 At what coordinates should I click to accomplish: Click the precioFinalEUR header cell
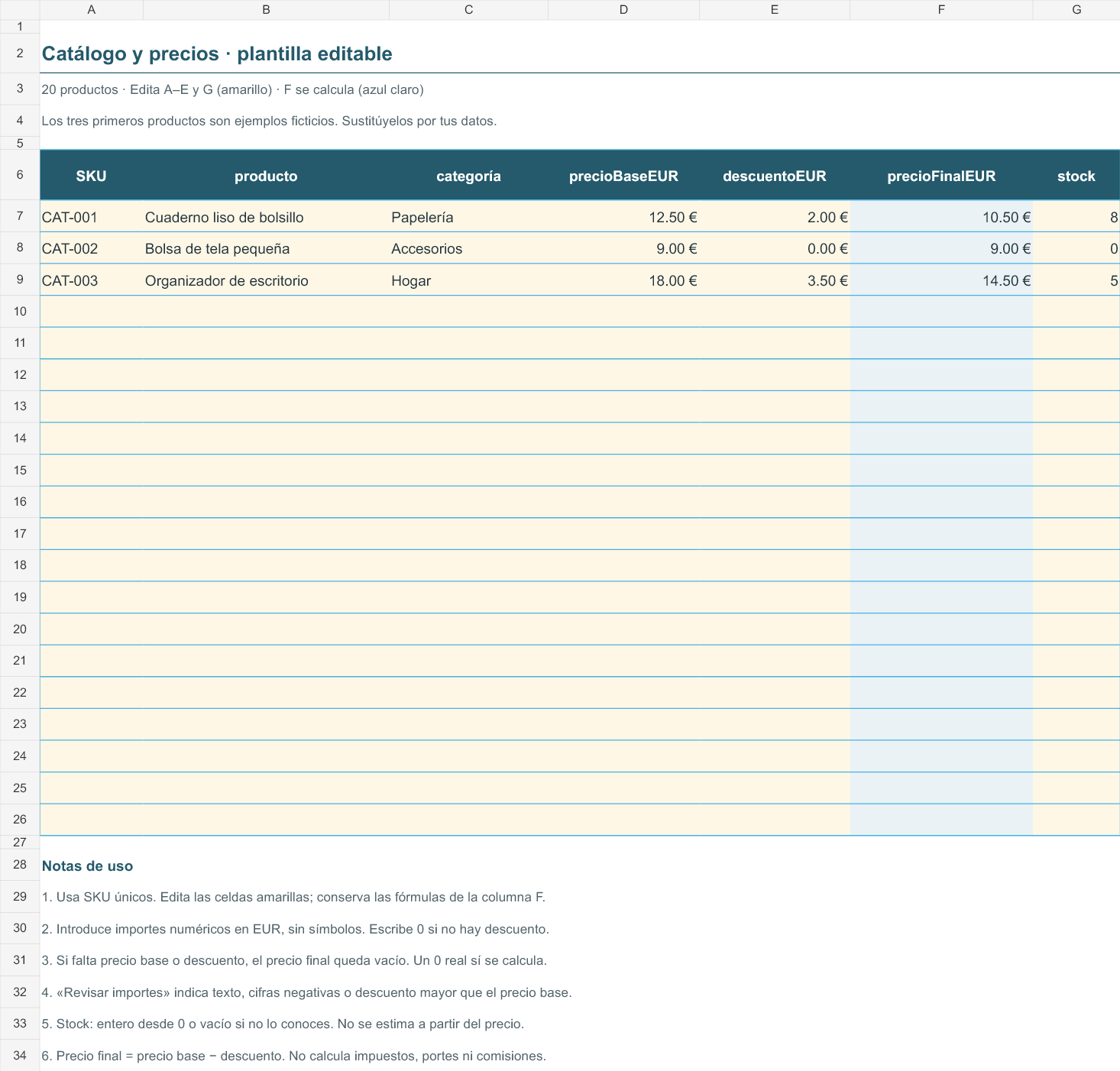[x=941, y=176]
